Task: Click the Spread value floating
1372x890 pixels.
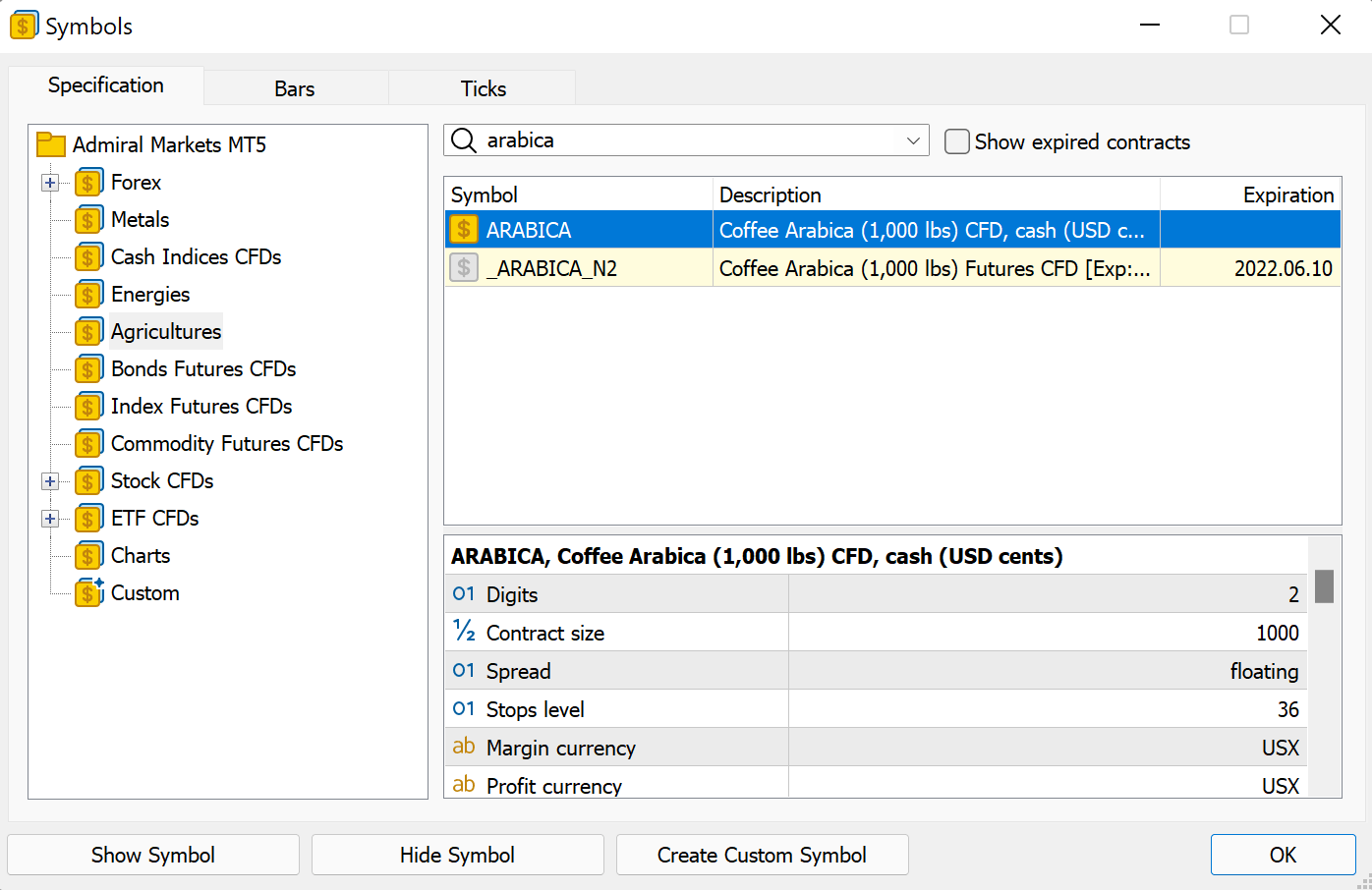Action: tap(1264, 671)
